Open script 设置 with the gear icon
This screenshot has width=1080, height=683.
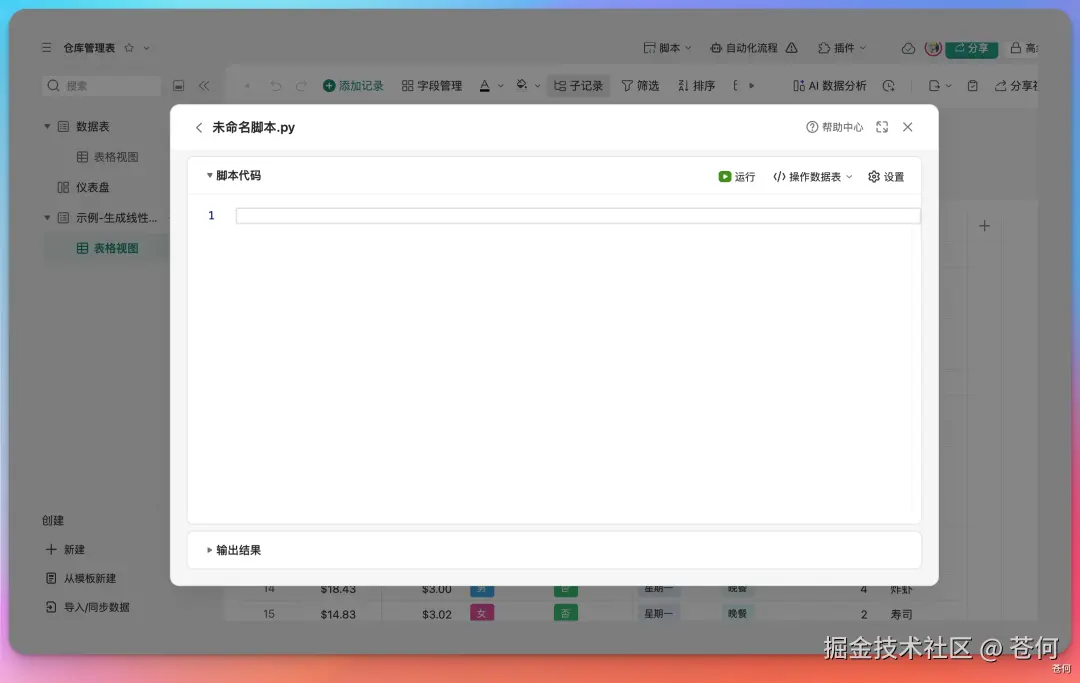[x=886, y=177]
